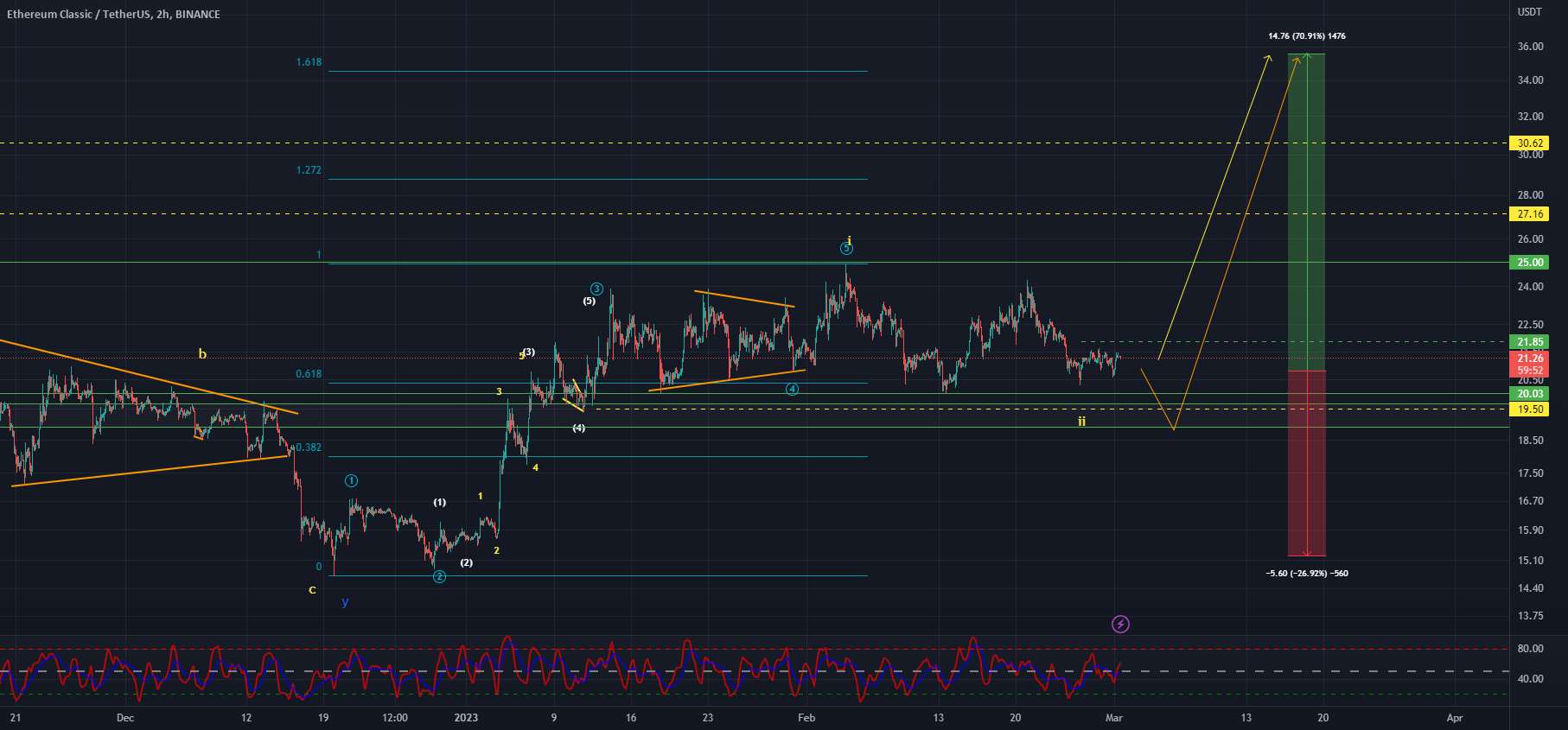
Task: Click the USDT currency label
Action: (1530, 12)
